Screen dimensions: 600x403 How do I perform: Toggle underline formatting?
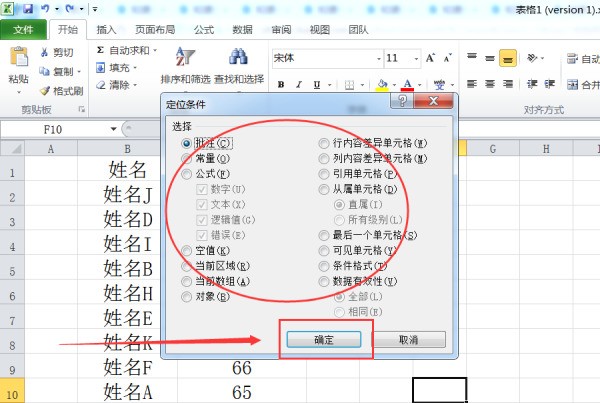point(316,85)
